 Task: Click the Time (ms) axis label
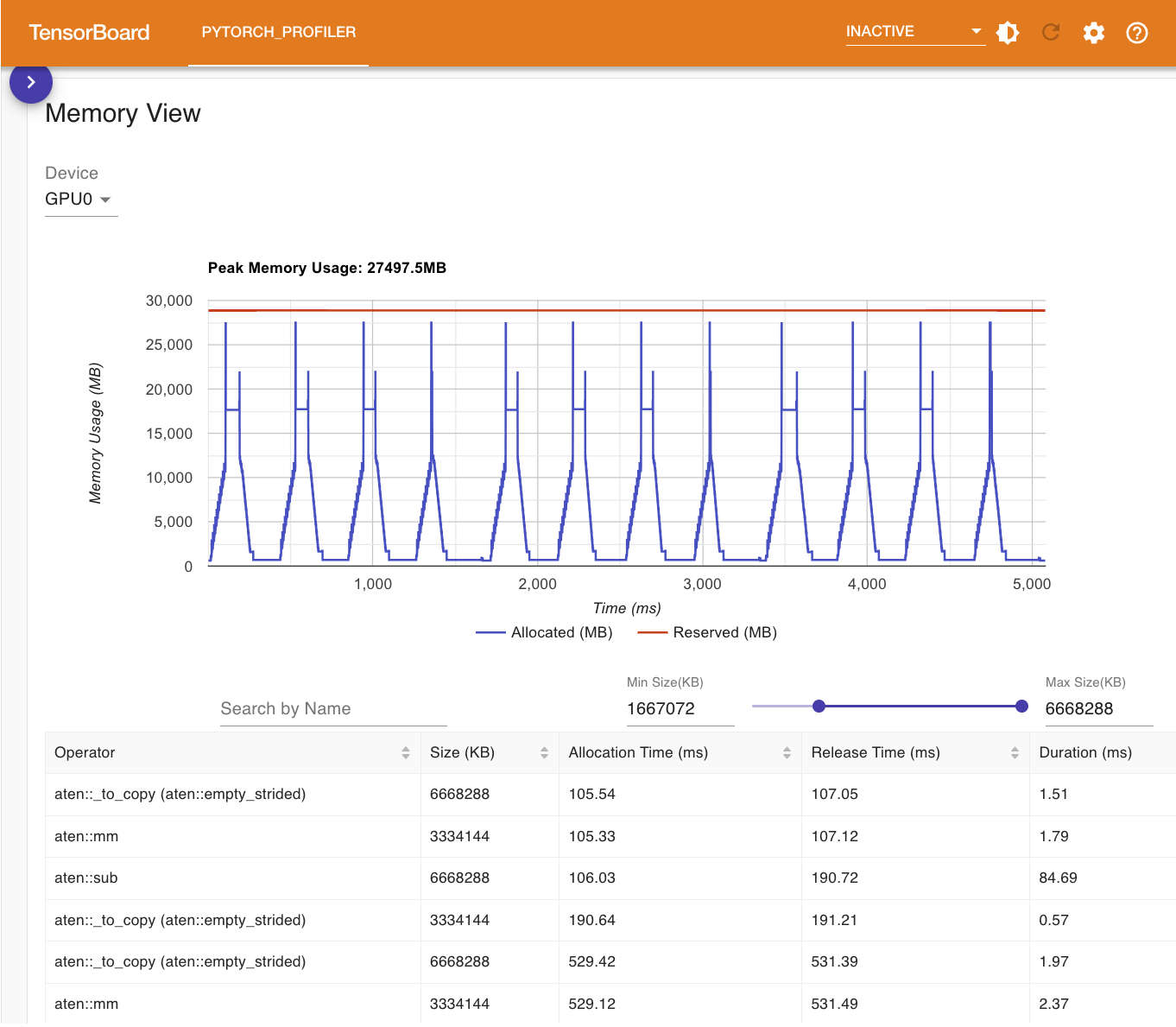point(627,609)
